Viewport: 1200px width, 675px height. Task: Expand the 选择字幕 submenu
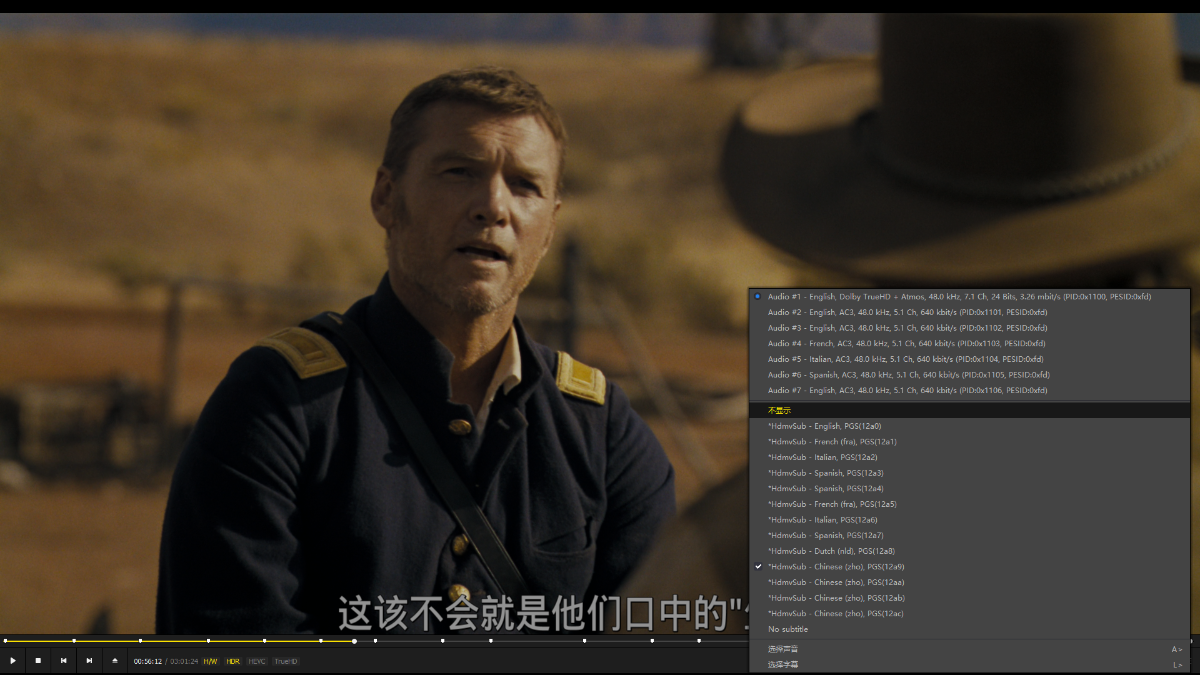[x=968, y=664]
